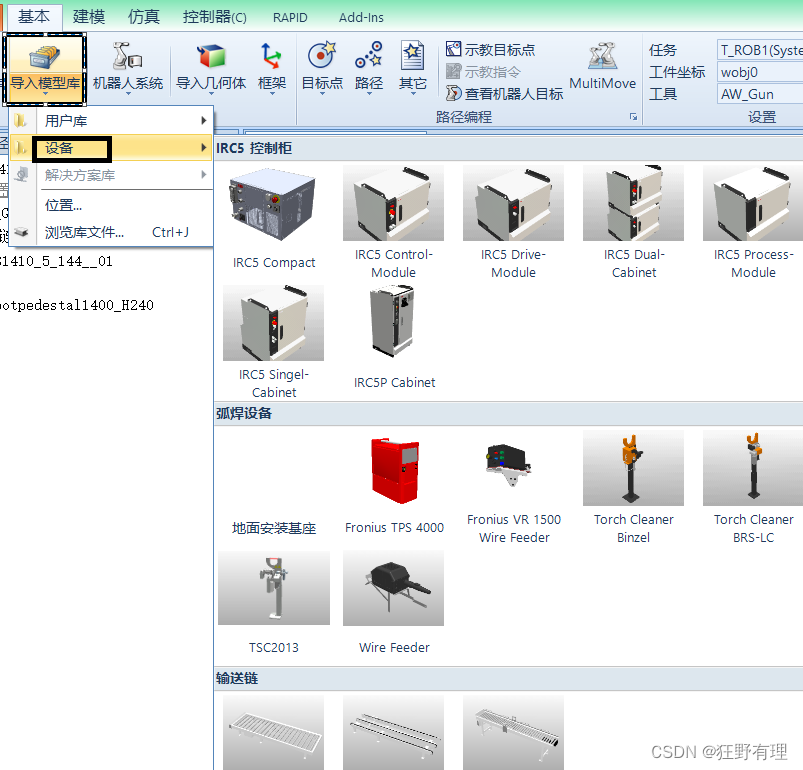
Task: Expand the 路径 dropdown arrow
Action: pos(369,94)
